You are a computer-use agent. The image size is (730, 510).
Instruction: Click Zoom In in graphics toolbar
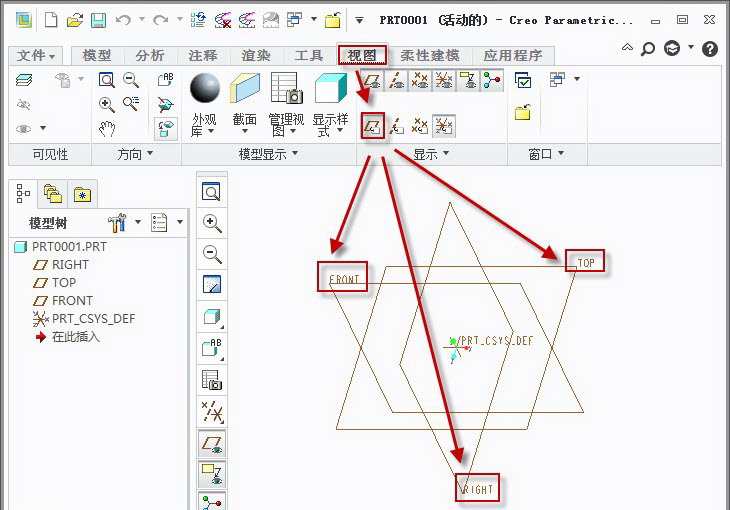click(x=212, y=223)
